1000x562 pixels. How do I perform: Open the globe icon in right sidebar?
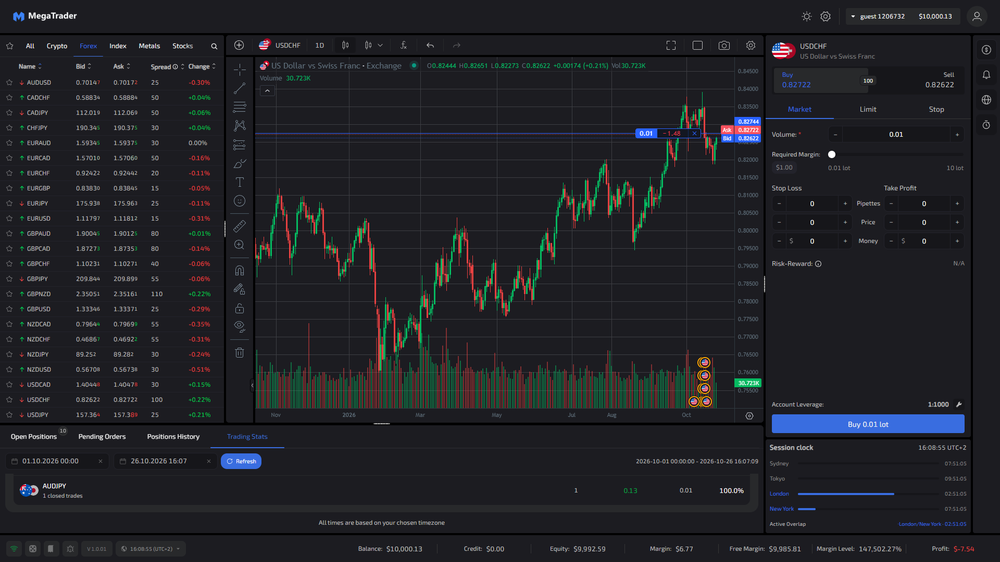coord(986,100)
